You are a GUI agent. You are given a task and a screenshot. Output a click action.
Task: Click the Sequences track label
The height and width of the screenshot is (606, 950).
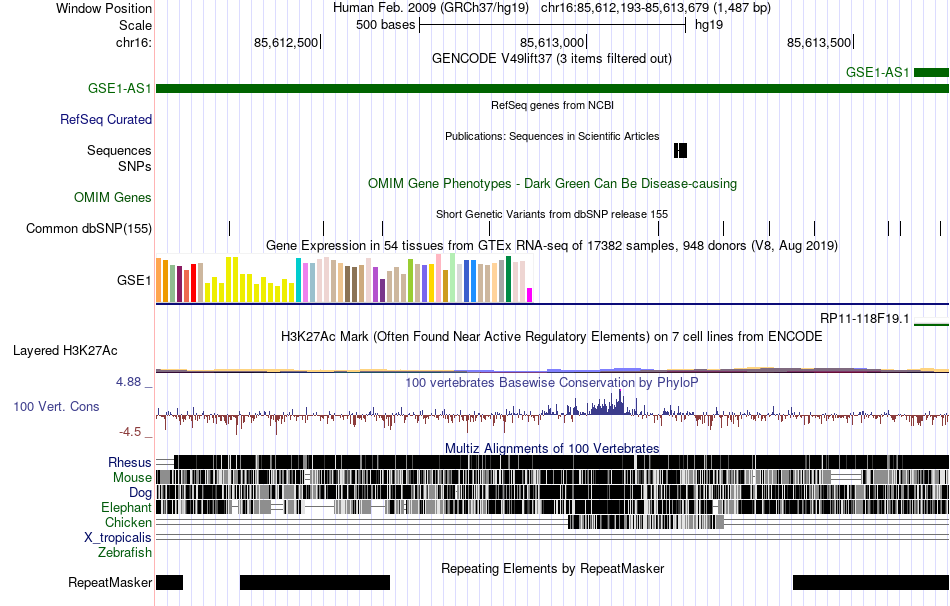pyautogui.click(x=119, y=150)
